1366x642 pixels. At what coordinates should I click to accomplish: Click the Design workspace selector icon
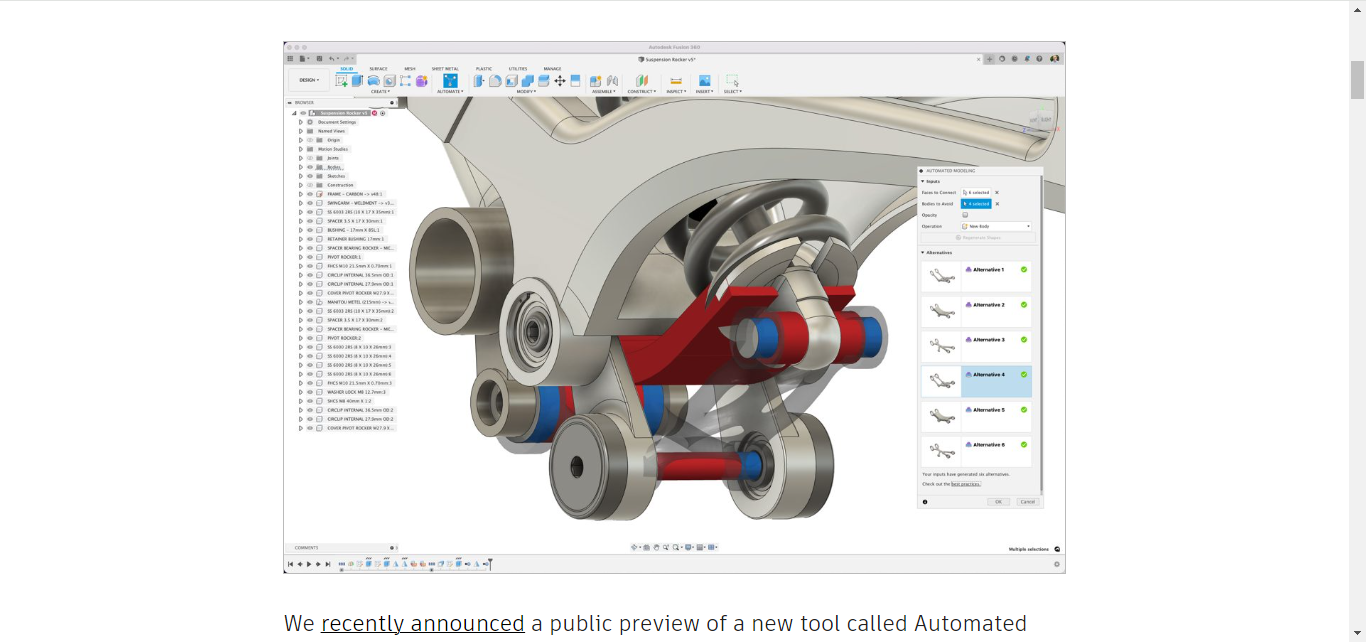(x=307, y=79)
